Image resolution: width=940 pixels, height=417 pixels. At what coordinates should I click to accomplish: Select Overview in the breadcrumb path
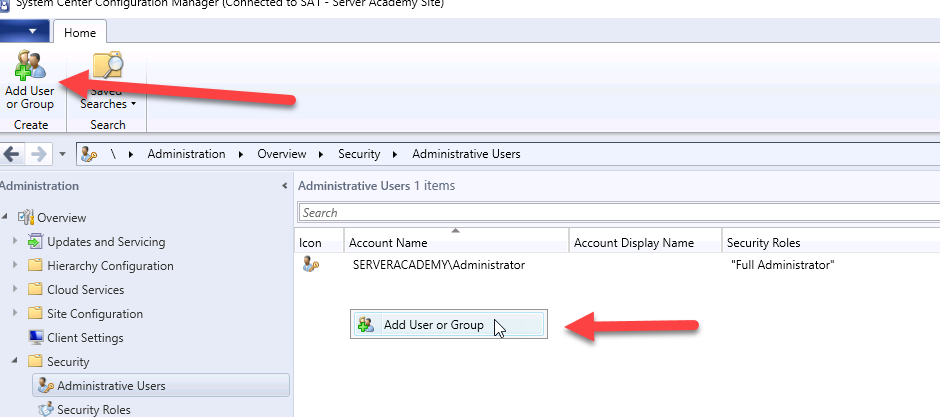pos(282,154)
